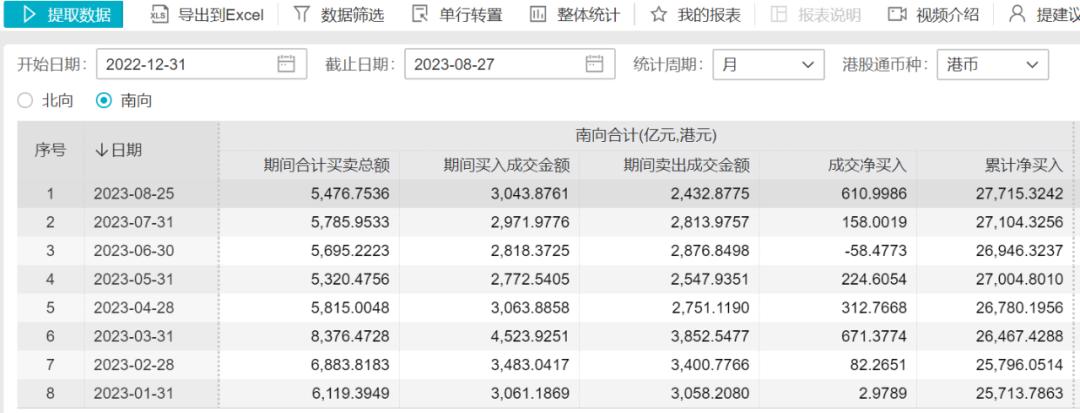The width and height of the screenshot is (1080, 413).
Task: Click the 截止日期 input field
Action: 493,65
